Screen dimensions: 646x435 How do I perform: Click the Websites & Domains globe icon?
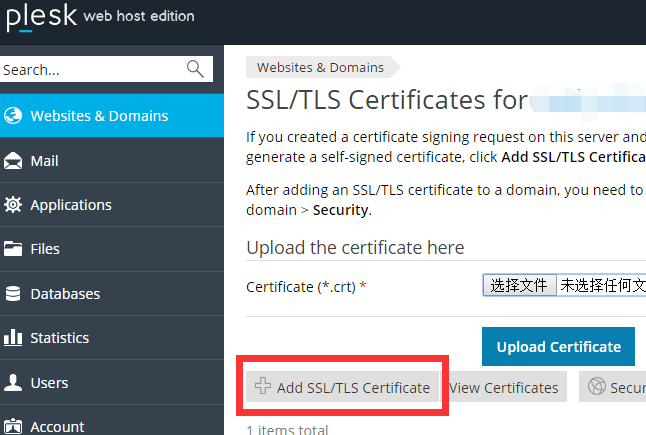[13, 116]
